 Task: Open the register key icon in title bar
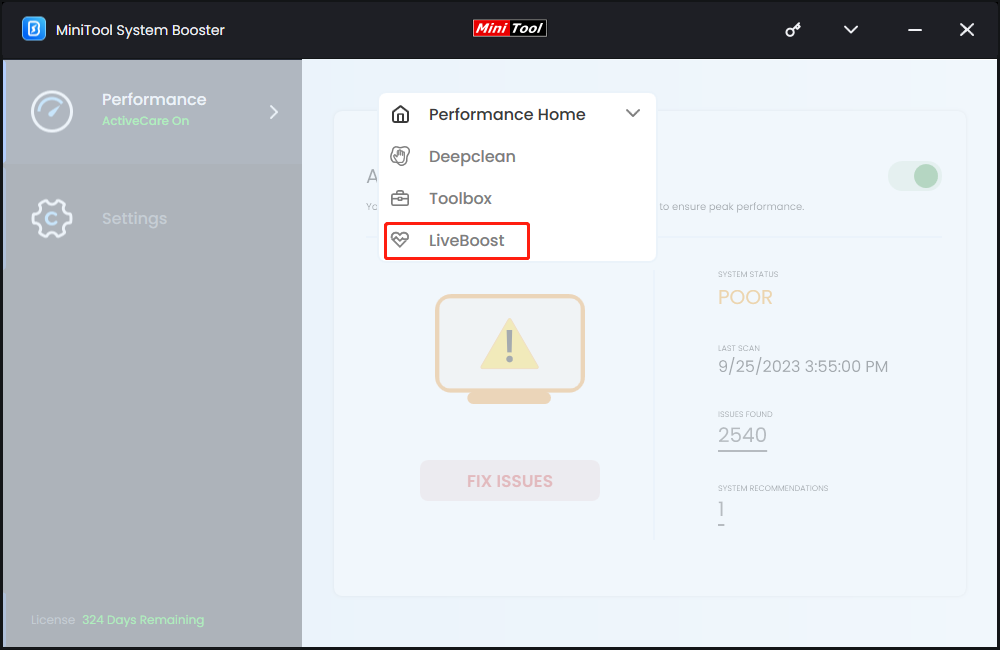click(793, 29)
